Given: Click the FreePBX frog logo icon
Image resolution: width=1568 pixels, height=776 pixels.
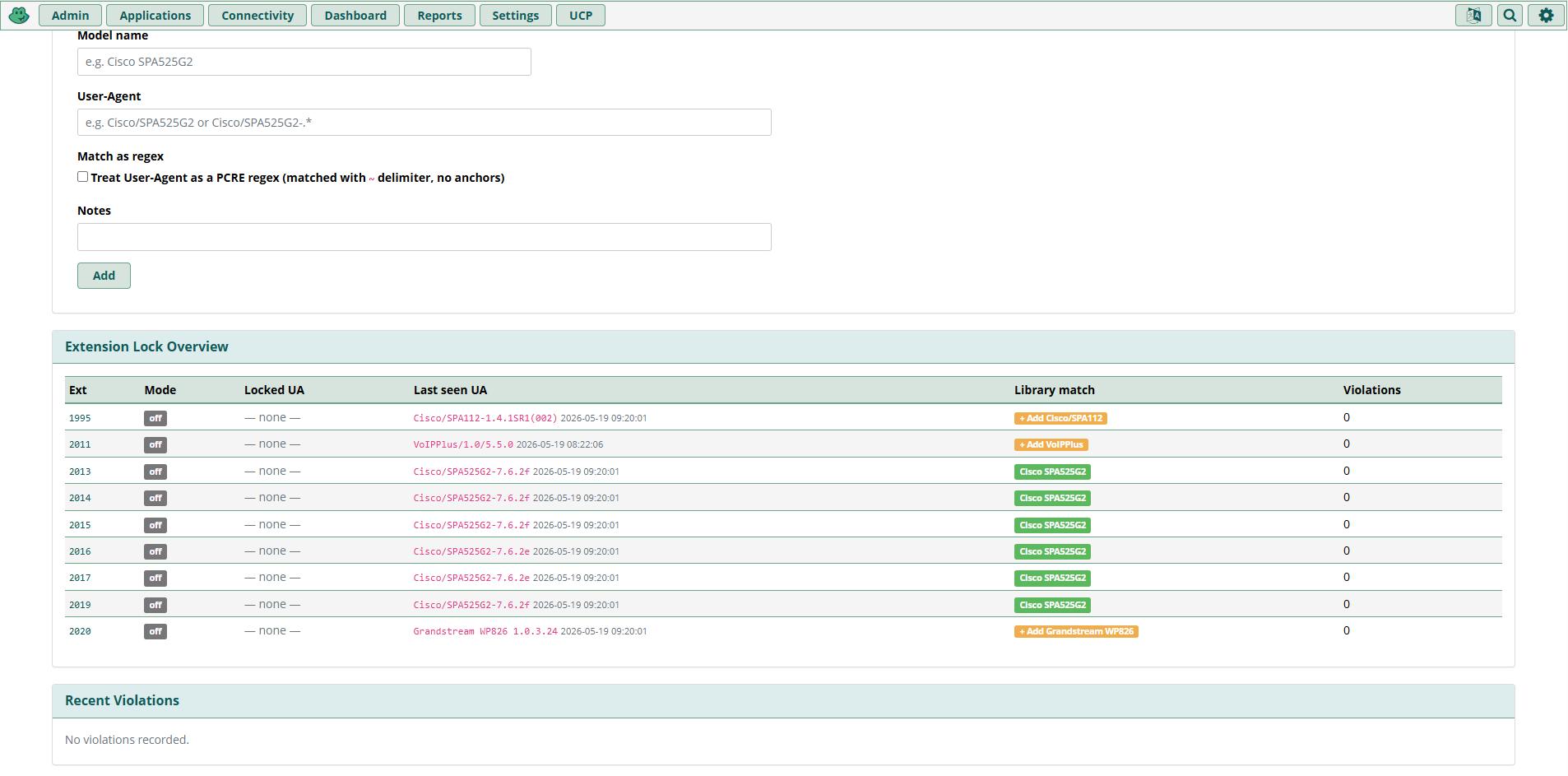Looking at the screenshot, I should pos(19,15).
